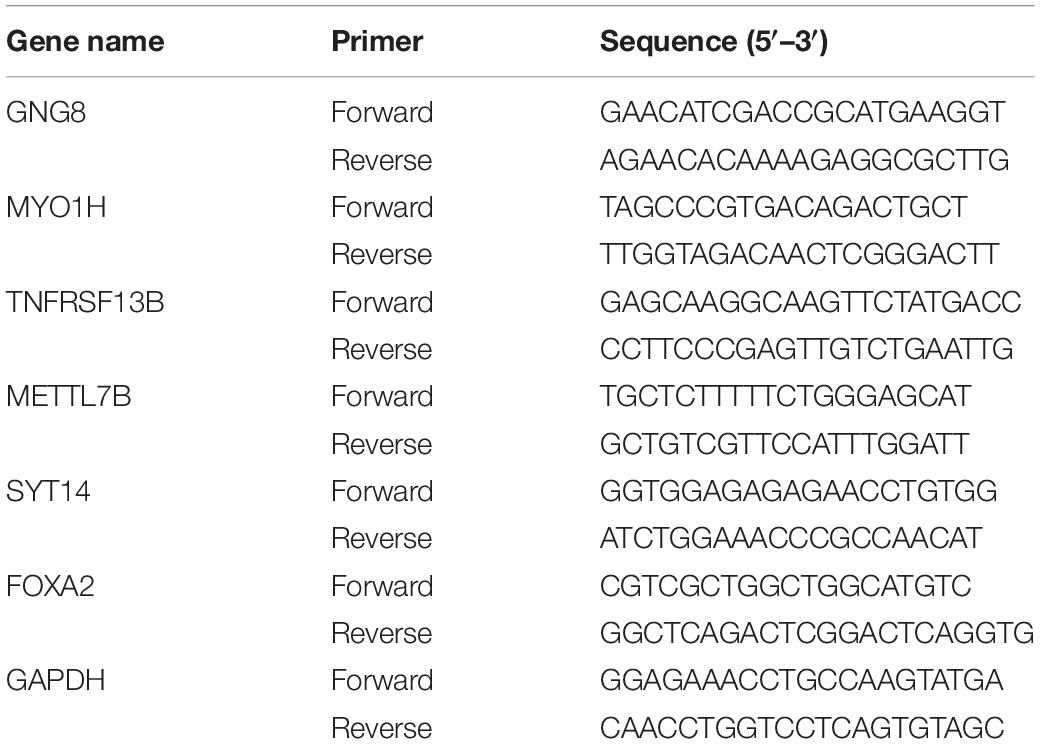Image resolution: width=1040 pixels, height=744 pixels.
Task: Click GNG8 reverse sequence AGAACACAAAAGAGGCGCTTG
Action: (805, 160)
